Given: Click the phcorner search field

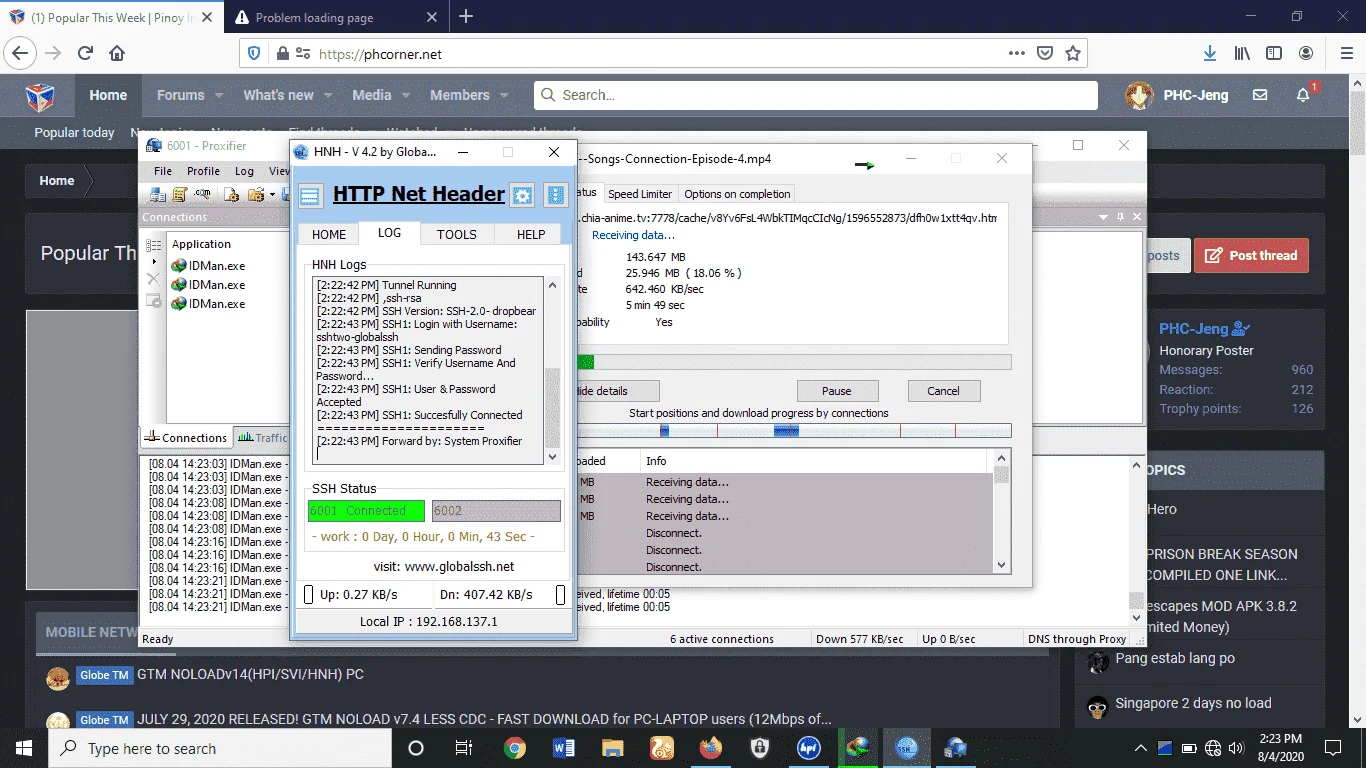Looking at the screenshot, I should click(815, 95).
